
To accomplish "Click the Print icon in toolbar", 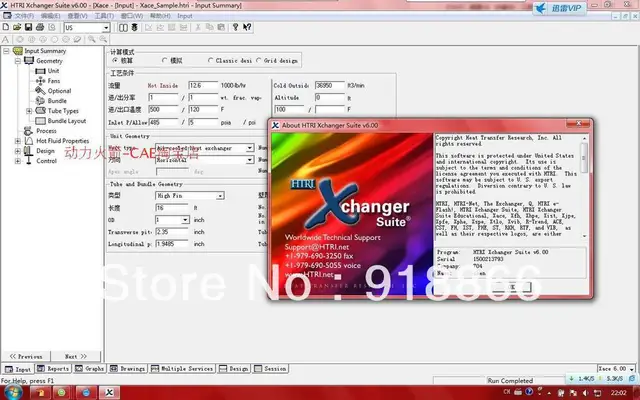I will (40, 27).
